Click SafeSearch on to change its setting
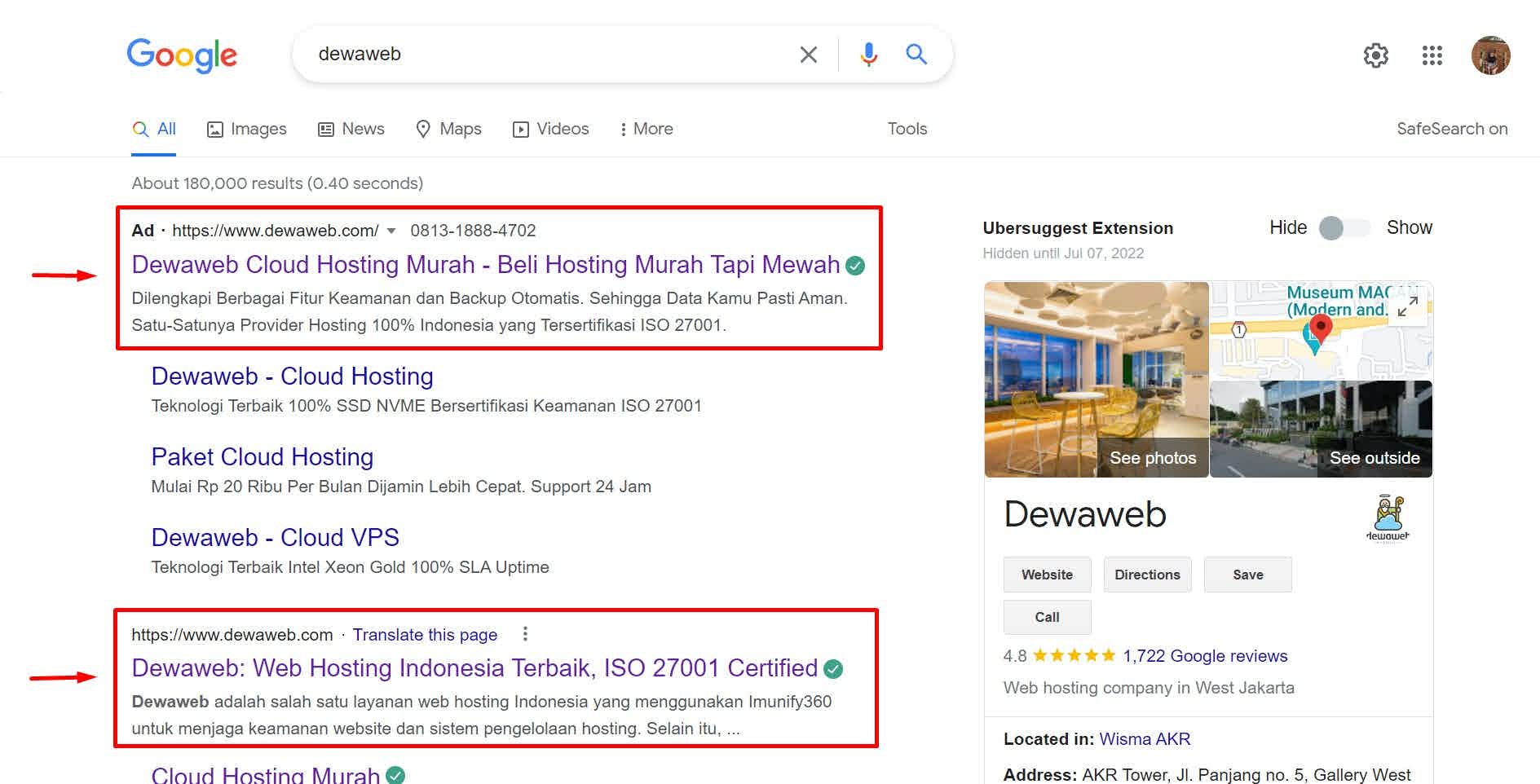Screen dimensions: 1540x784 1452,128
